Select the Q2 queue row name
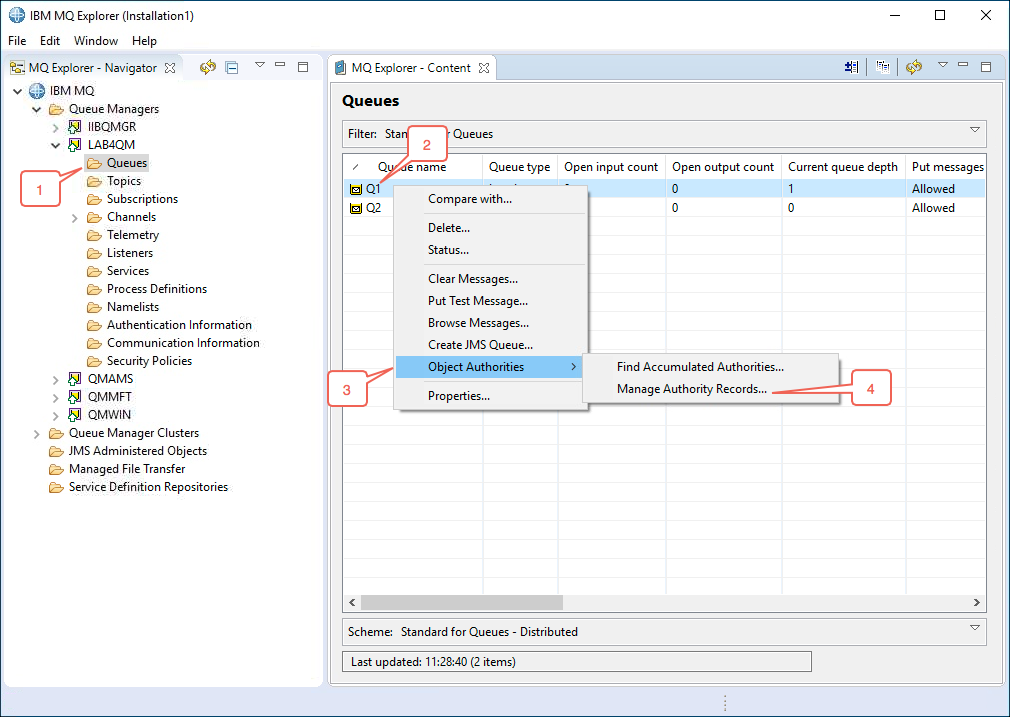The height and width of the screenshot is (717, 1010). pos(374,208)
